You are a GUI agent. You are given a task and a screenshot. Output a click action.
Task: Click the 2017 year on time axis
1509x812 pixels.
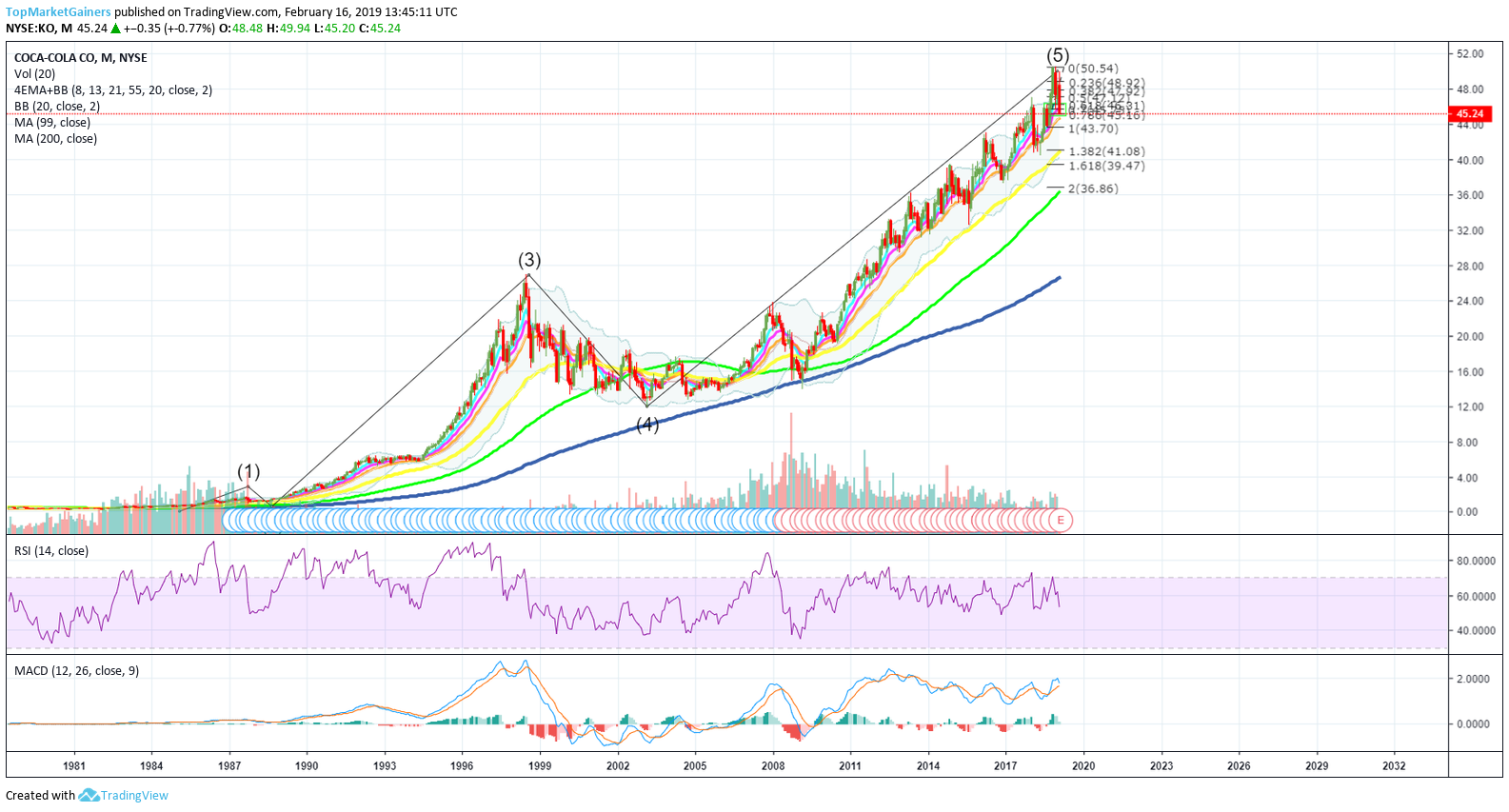(x=1005, y=766)
